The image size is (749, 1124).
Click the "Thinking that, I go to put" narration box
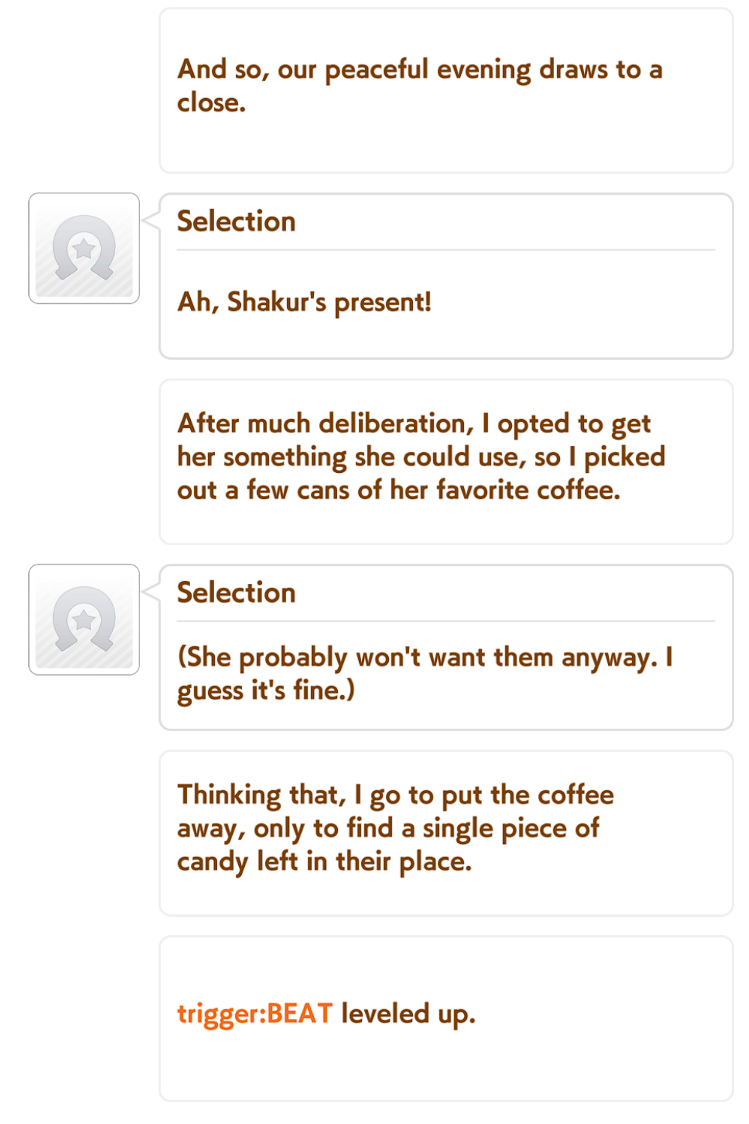(446, 833)
